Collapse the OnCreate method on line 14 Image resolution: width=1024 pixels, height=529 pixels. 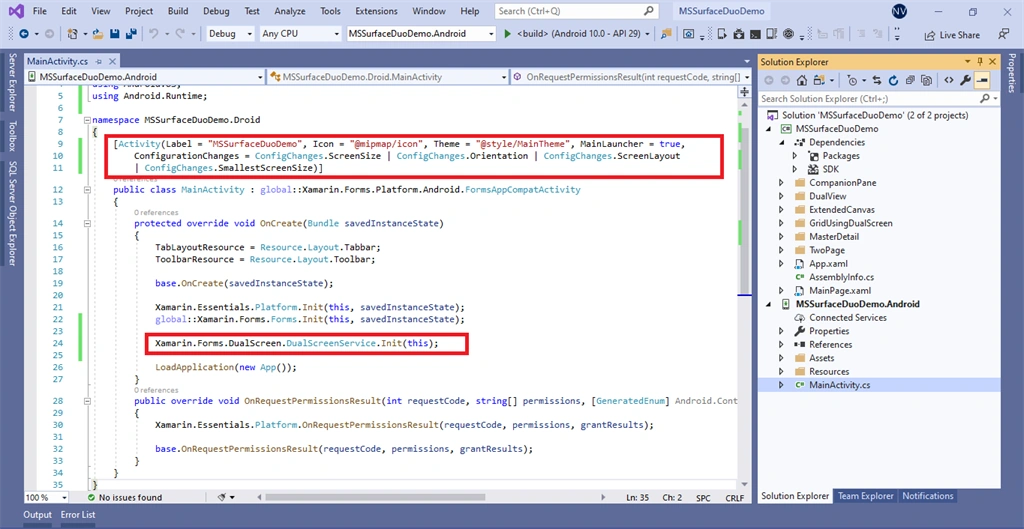click(x=86, y=223)
